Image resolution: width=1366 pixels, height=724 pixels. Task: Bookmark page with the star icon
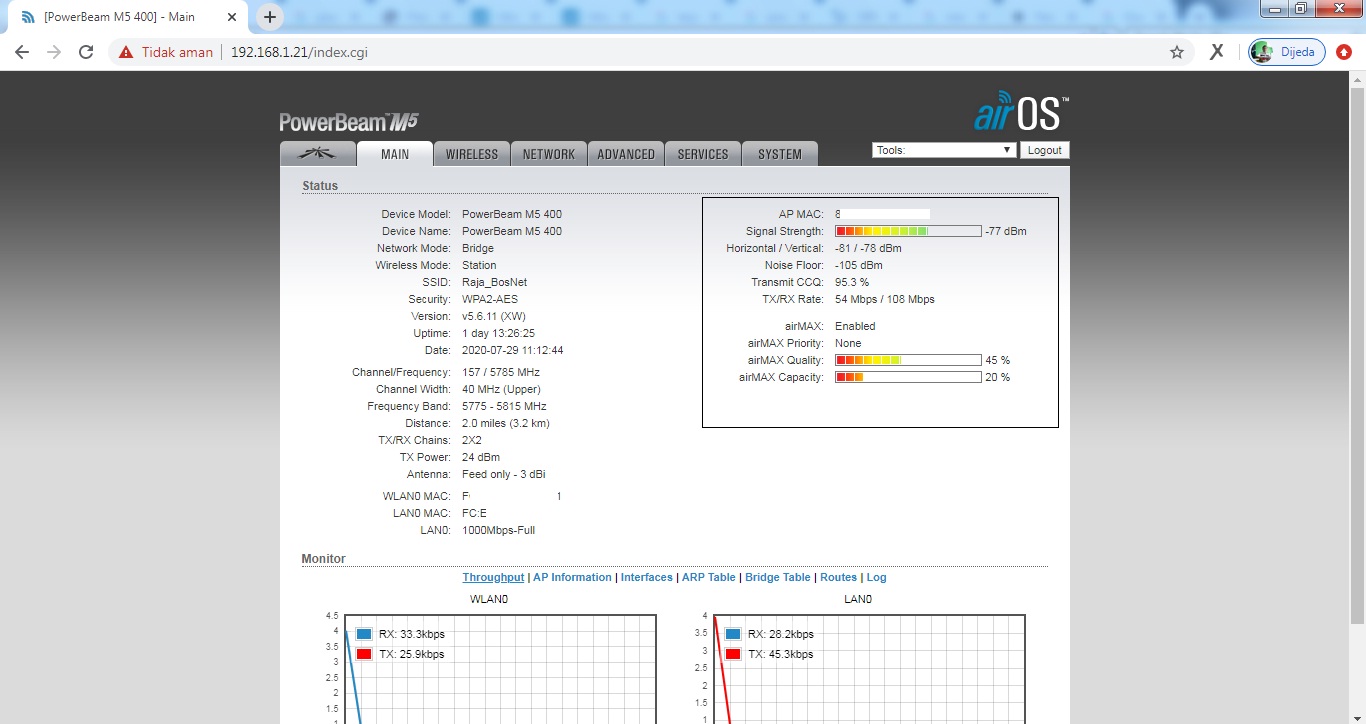(x=1177, y=52)
